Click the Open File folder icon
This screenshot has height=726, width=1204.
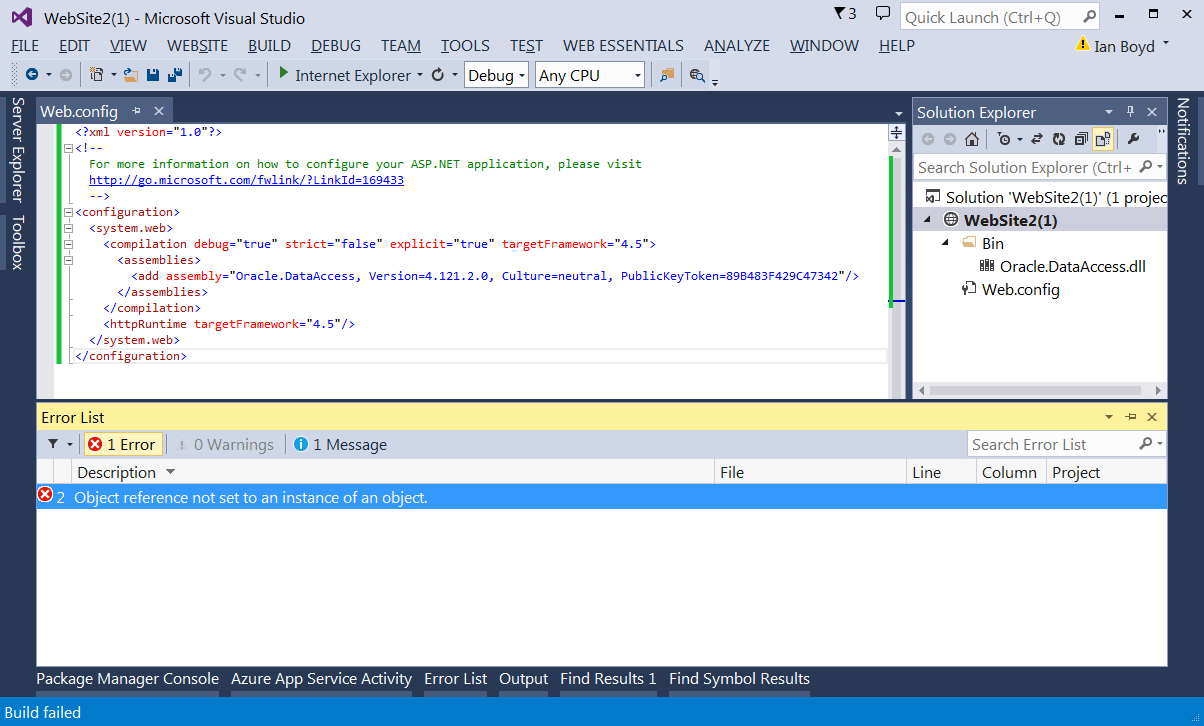131,75
